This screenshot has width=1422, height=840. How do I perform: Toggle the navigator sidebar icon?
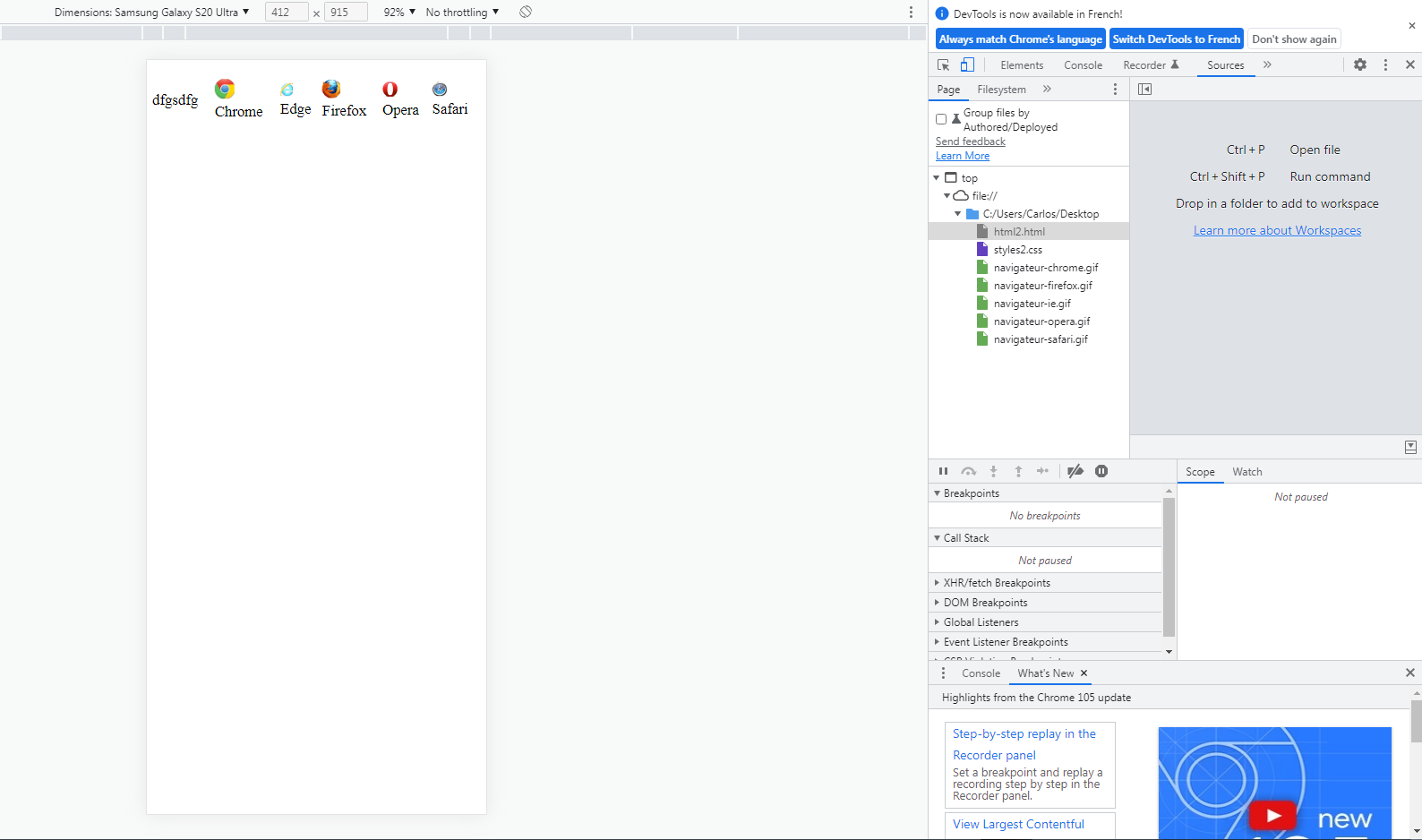pos(1144,89)
